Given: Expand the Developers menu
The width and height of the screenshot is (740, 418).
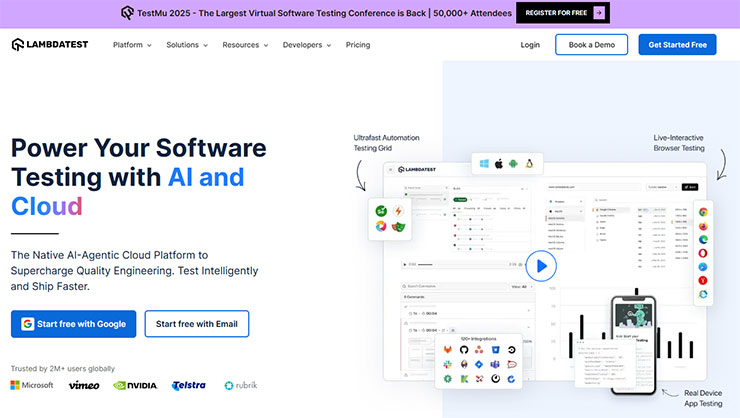Looking at the screenshot, I should (x=307, y=45).
